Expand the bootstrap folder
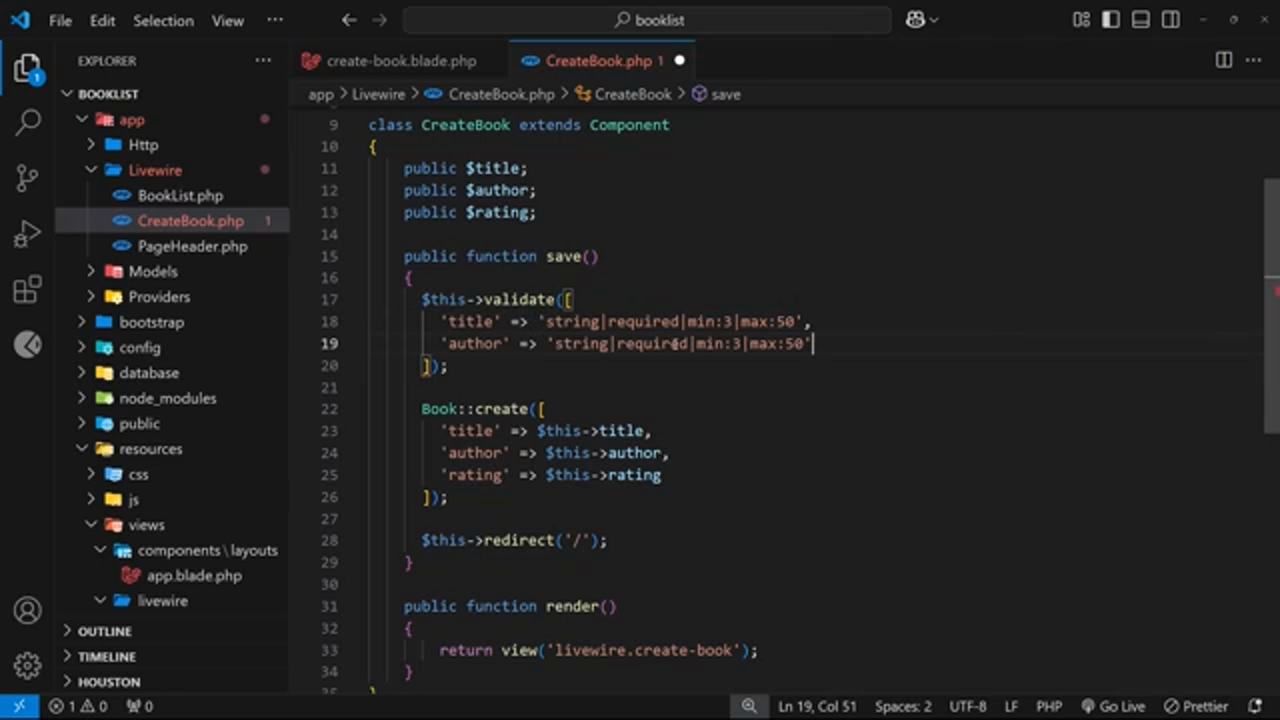This screenshot has height=720, width=1280. tap(151, 322)
